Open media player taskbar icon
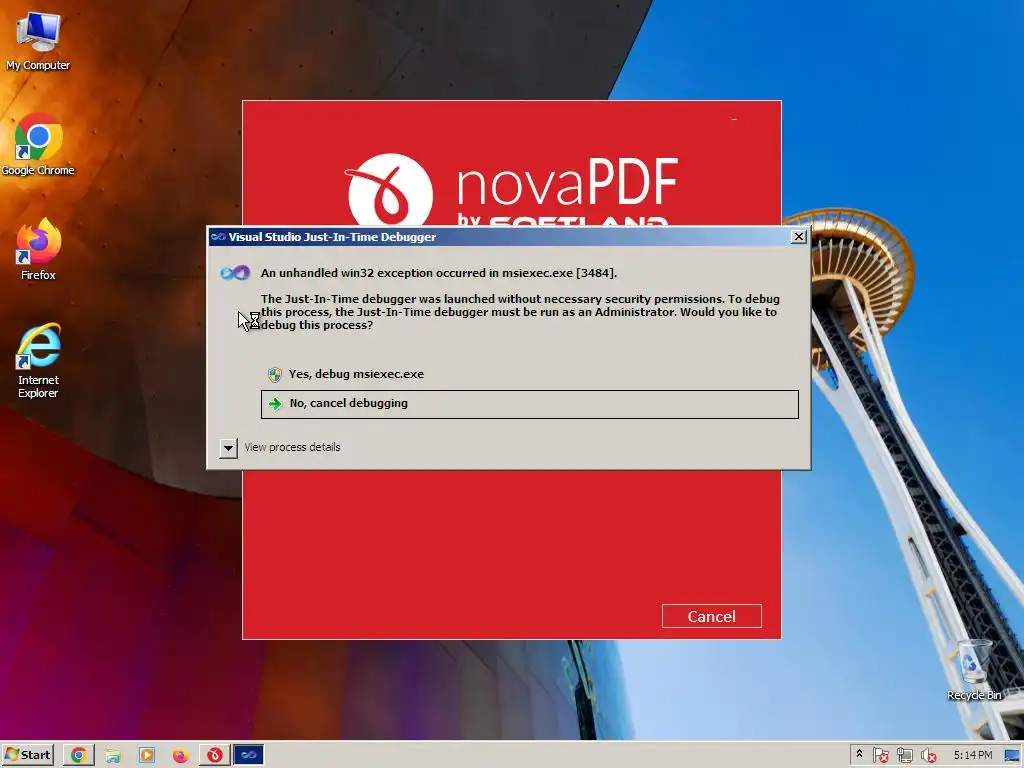Viewport: 1024px width, 768px height. 147,756
